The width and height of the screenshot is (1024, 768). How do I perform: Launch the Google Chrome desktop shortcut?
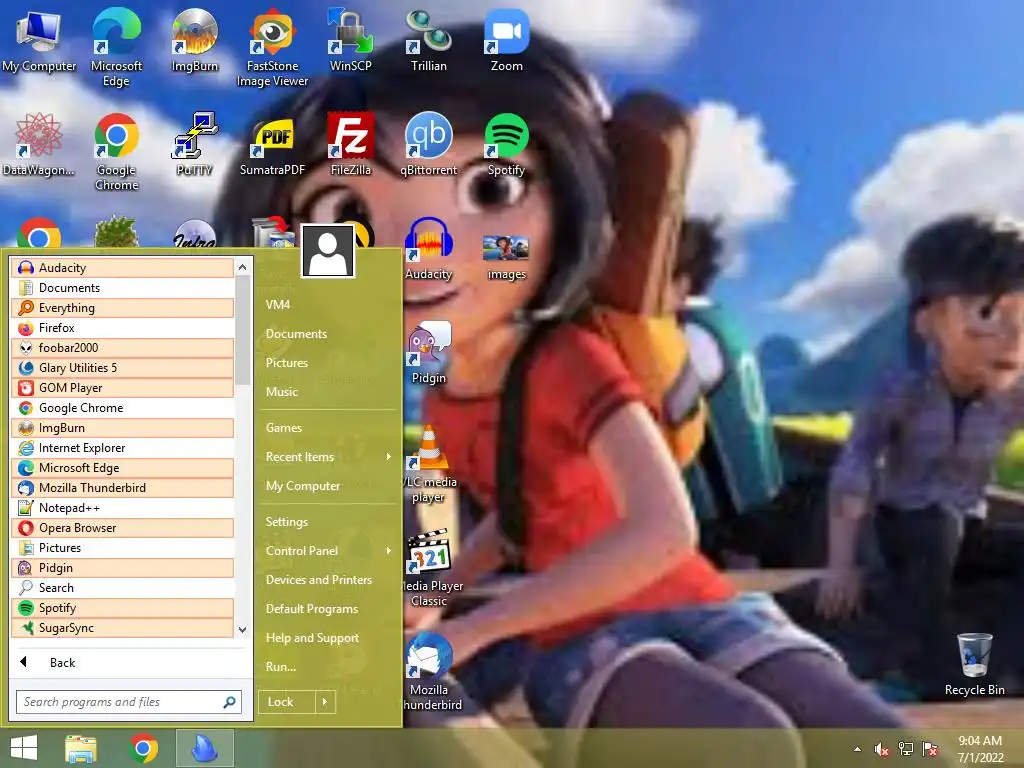pyautogui.click(x=116, y=152)
